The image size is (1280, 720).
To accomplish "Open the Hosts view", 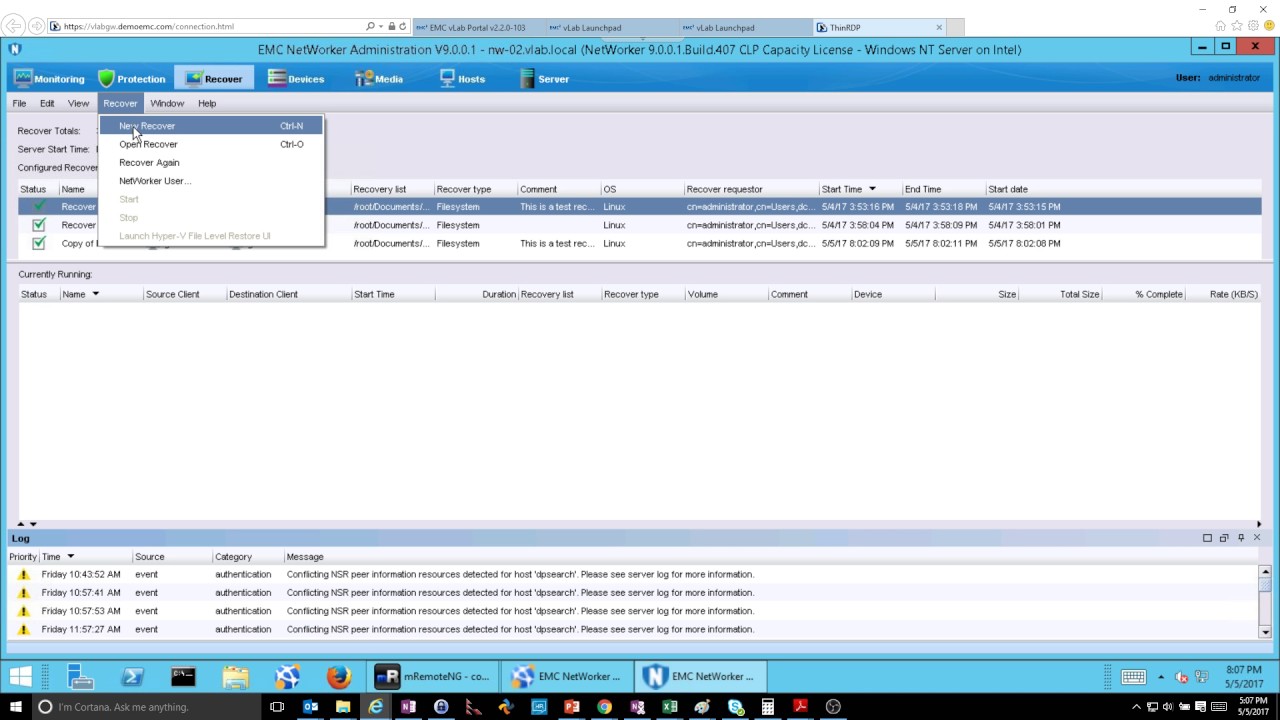I will coord(462,79).
